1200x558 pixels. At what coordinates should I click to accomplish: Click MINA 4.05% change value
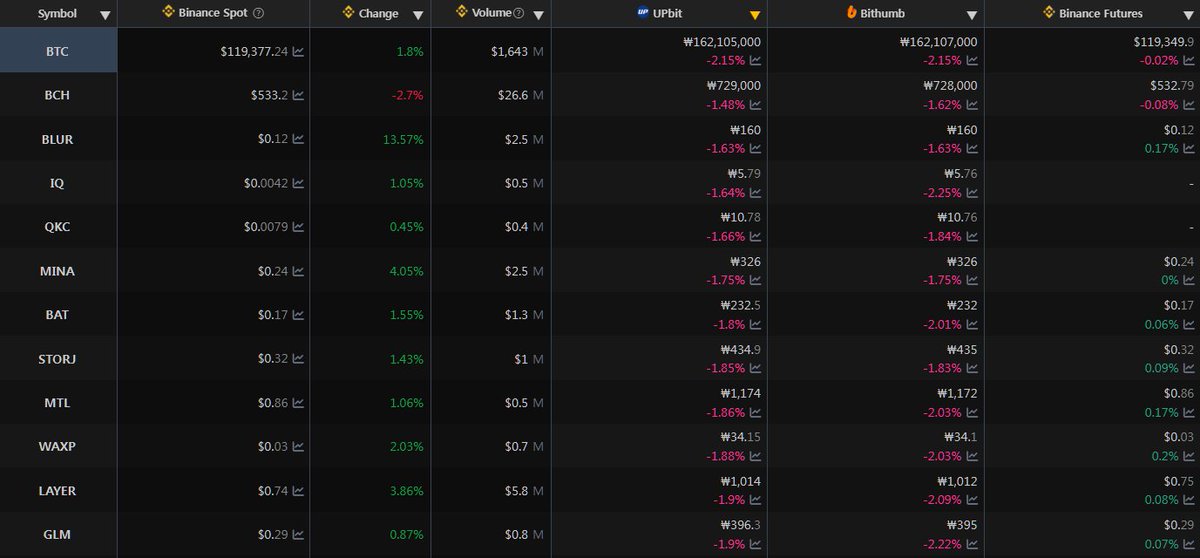tap(407, 271)
